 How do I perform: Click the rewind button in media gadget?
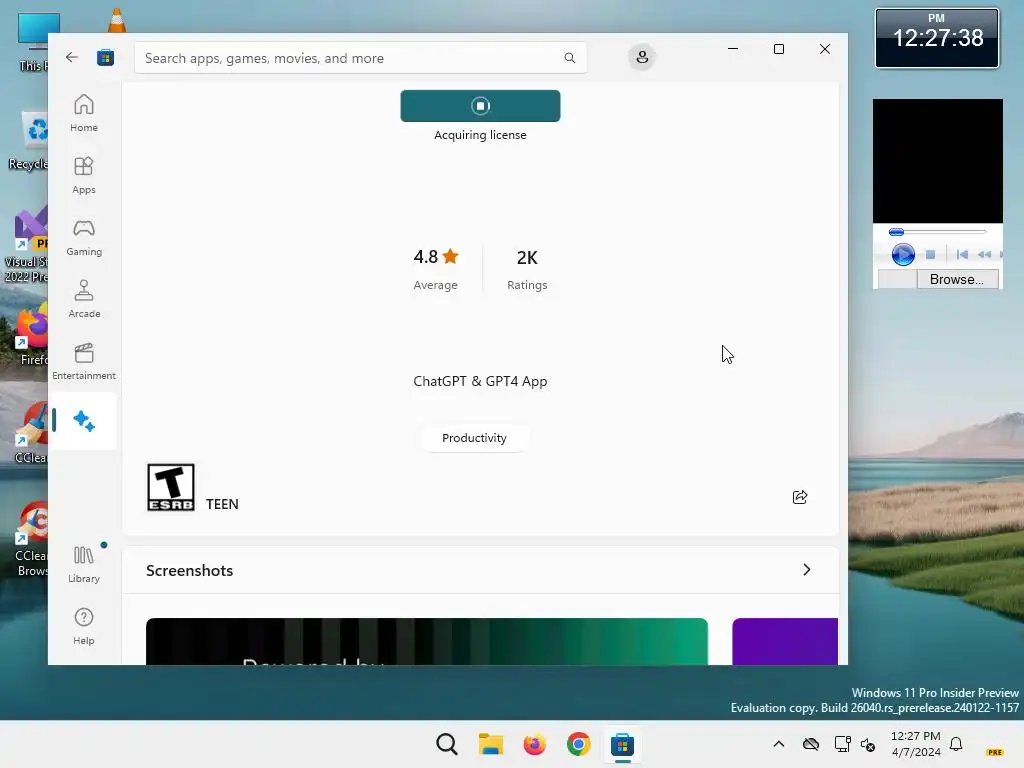point(984,255)
